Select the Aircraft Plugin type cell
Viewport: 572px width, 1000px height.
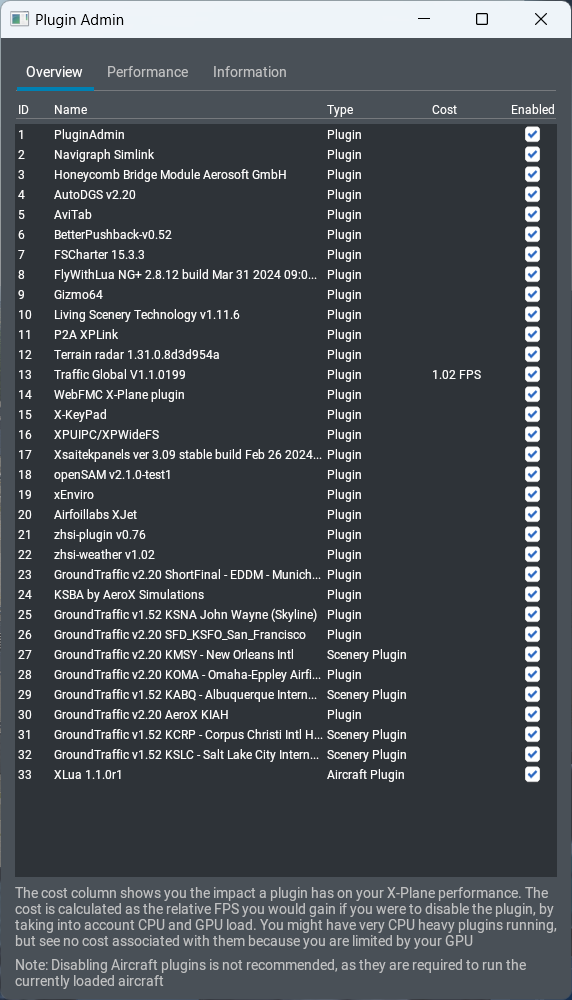pyautogui.click(x=365, y=774)
